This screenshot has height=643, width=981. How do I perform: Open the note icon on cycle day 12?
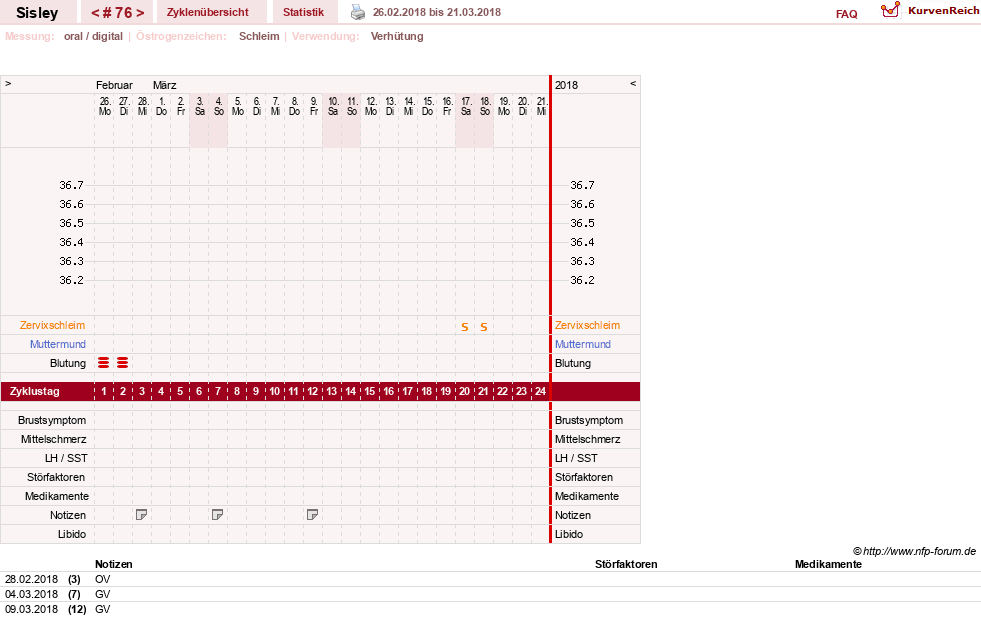[312, 515]
